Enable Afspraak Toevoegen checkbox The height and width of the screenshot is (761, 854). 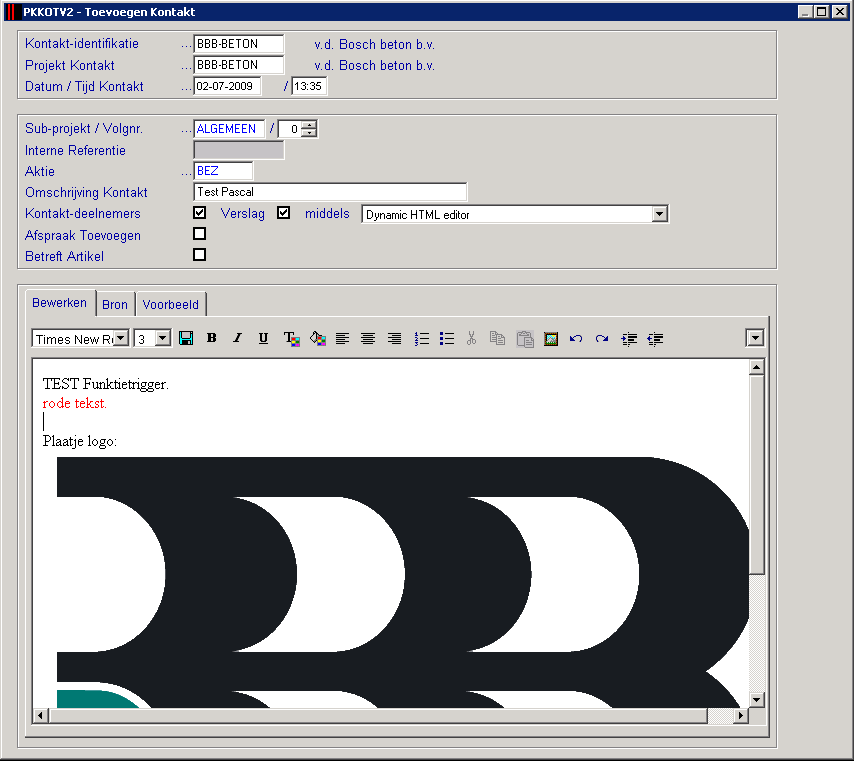click(199, 234)
